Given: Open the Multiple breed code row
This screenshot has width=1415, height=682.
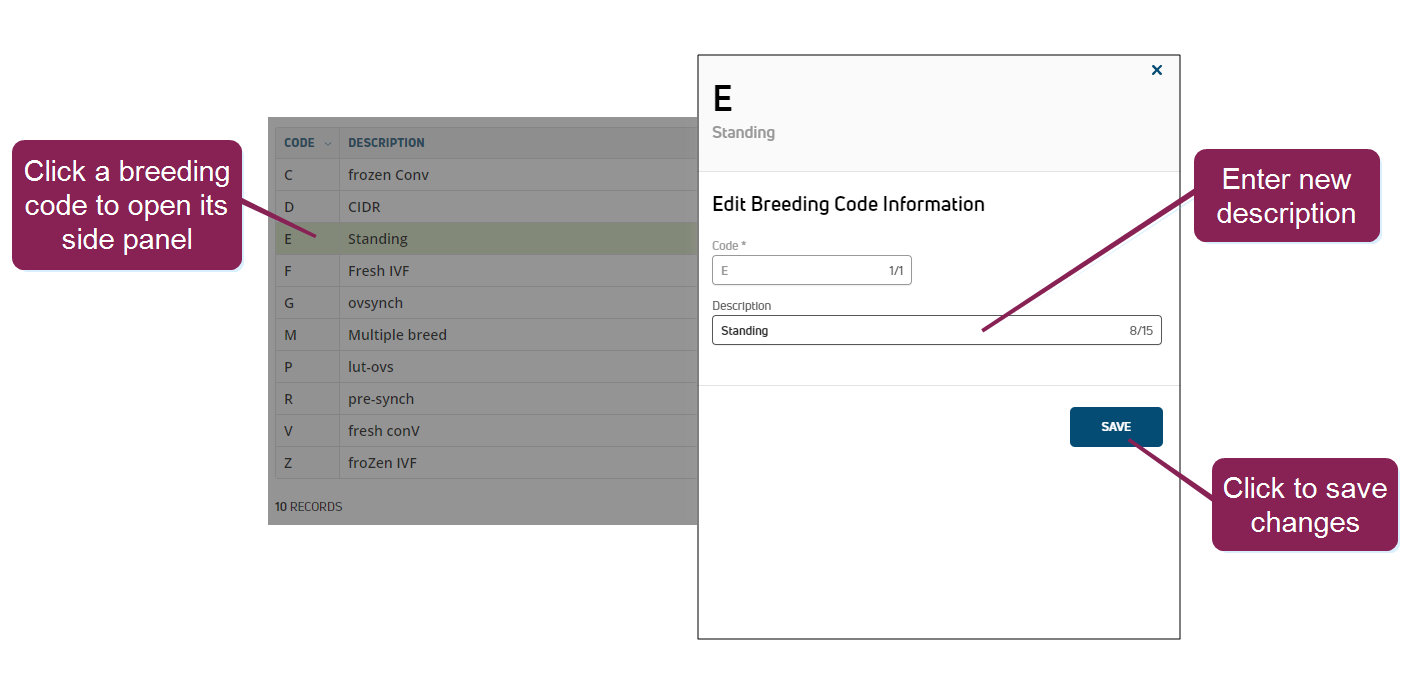Looking at the screenshot, I should [397, 335].
